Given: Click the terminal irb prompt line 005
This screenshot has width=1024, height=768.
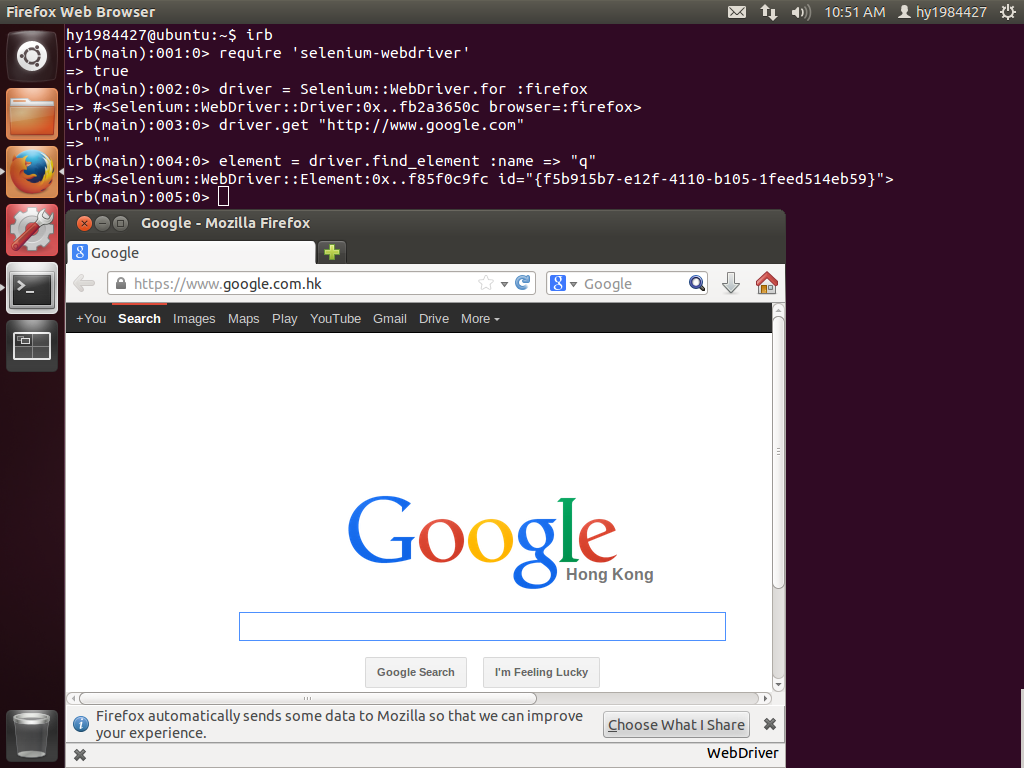Looking at the screenshot, I should [x=147, y=197].
